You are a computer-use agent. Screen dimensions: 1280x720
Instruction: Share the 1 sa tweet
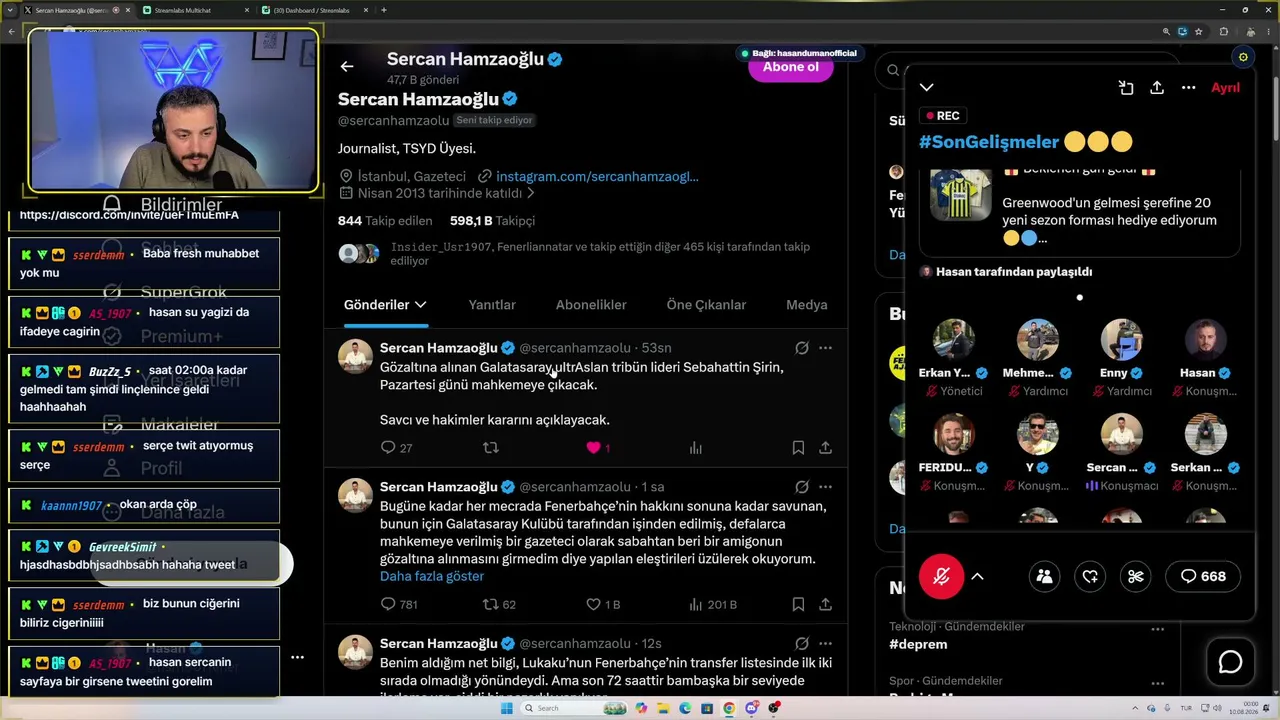826,604
